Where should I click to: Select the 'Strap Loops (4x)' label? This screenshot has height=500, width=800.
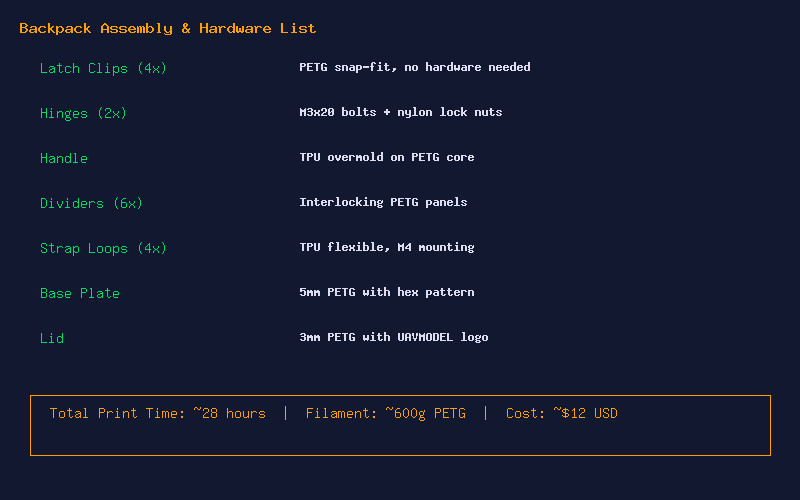[x=103, y=248]
